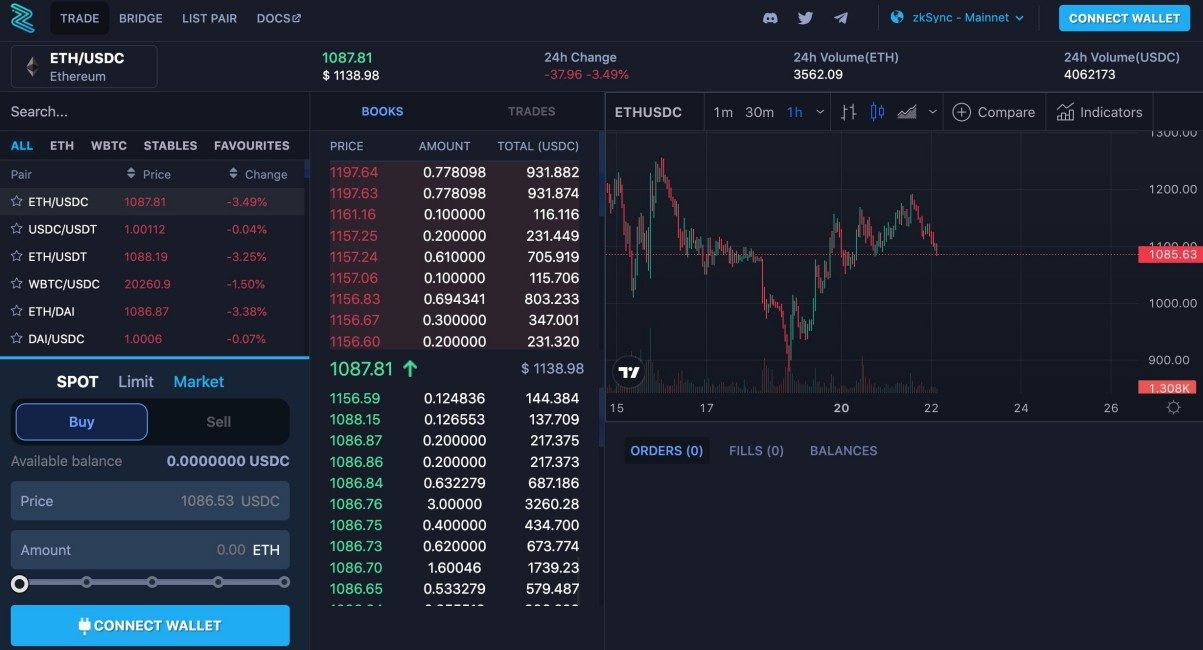The width and height of the screenshot is (1203, 650).
Task: Sort pairs by Change column
Action: 258,174
